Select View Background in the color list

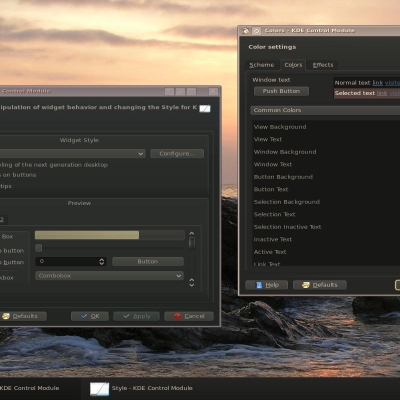[x=280, y=127]
